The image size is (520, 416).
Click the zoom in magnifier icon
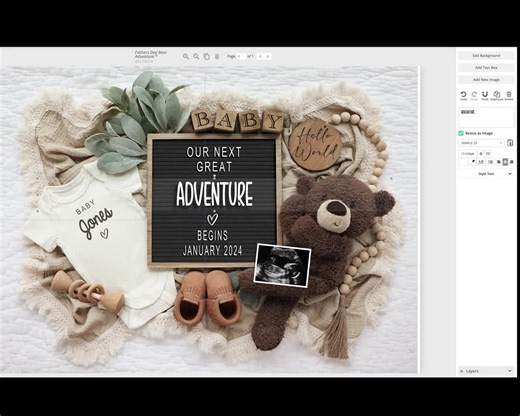pos(186,57)
